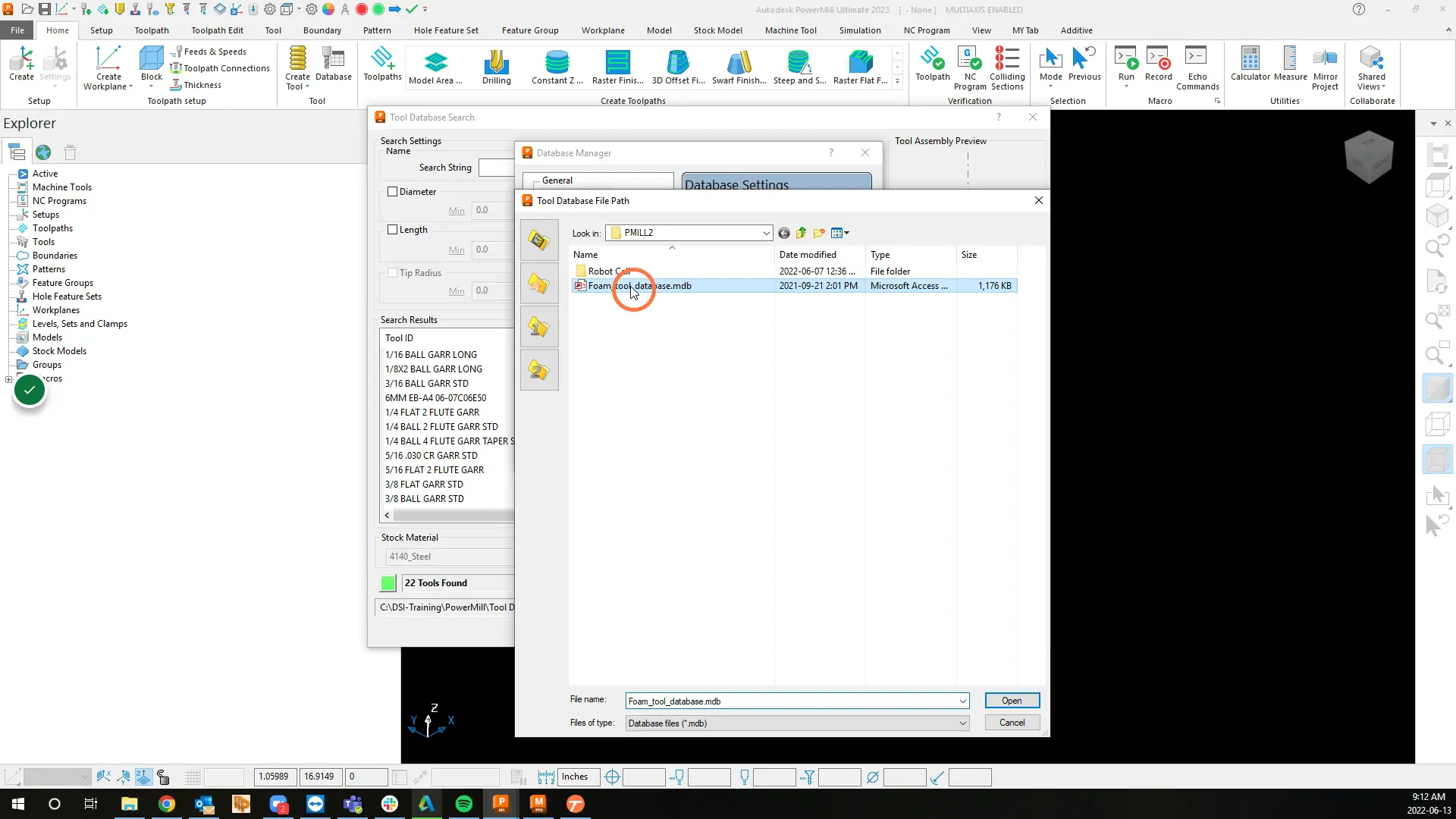
Task: Click Cancel in file path dialog
Action: (x=1012, y=723)
